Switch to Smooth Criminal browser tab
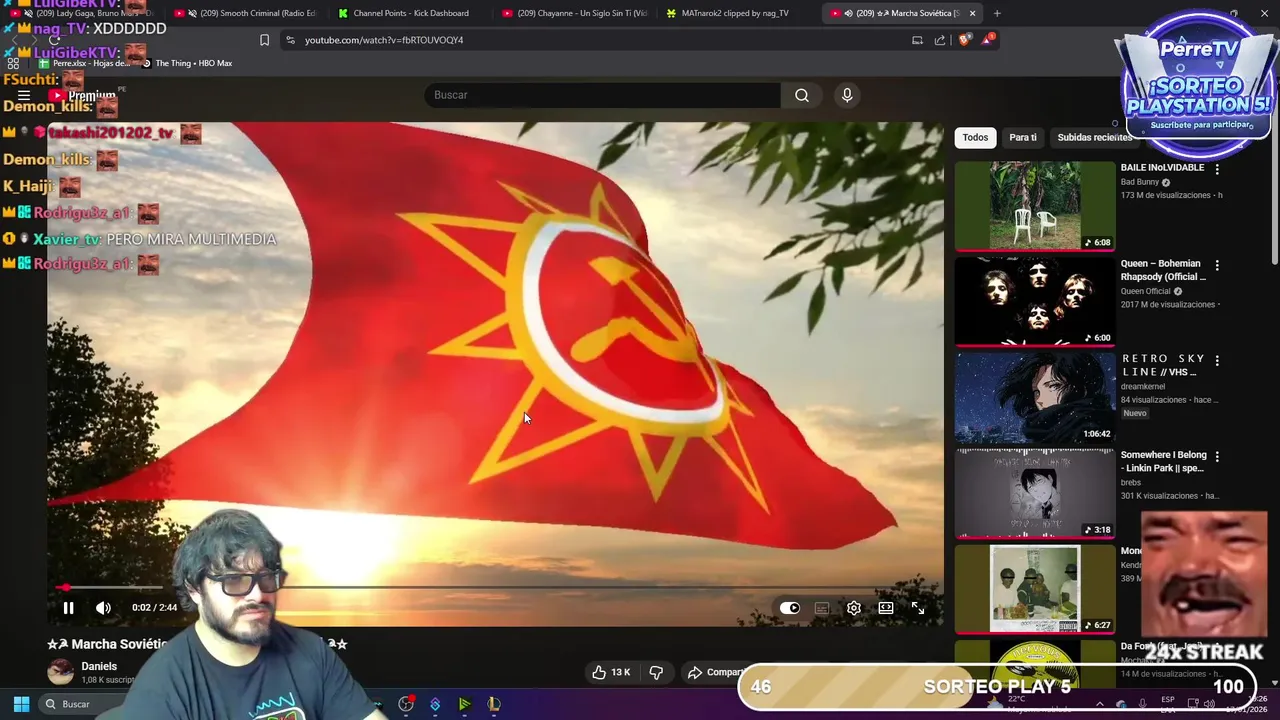Screen dimensions: 1280x720 click(x=245, y=13)
